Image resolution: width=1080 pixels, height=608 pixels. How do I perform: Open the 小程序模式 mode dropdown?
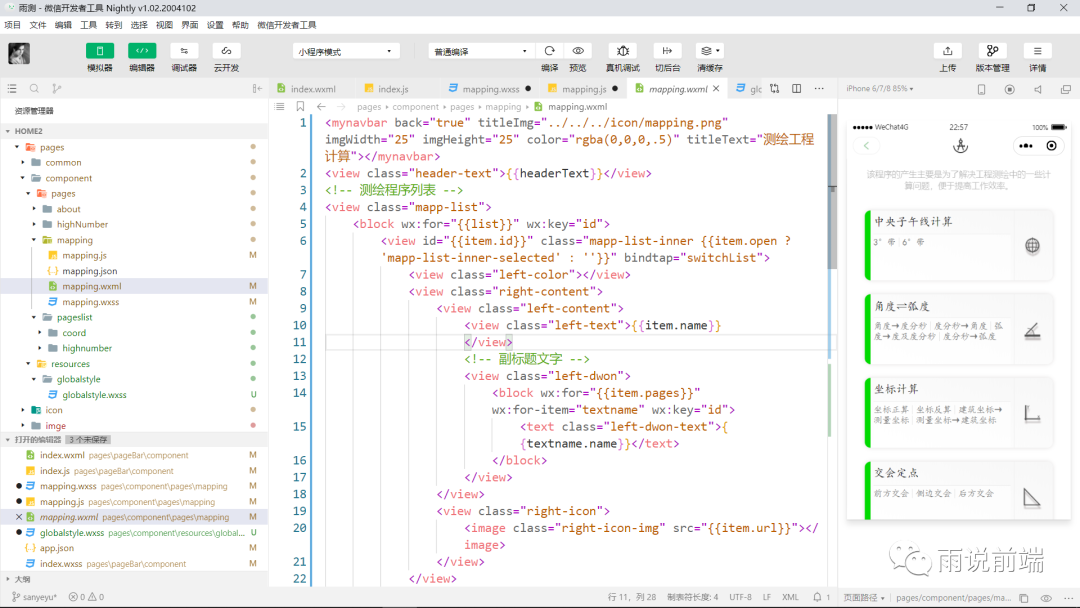pyautogui.click(x=346, y=51)
